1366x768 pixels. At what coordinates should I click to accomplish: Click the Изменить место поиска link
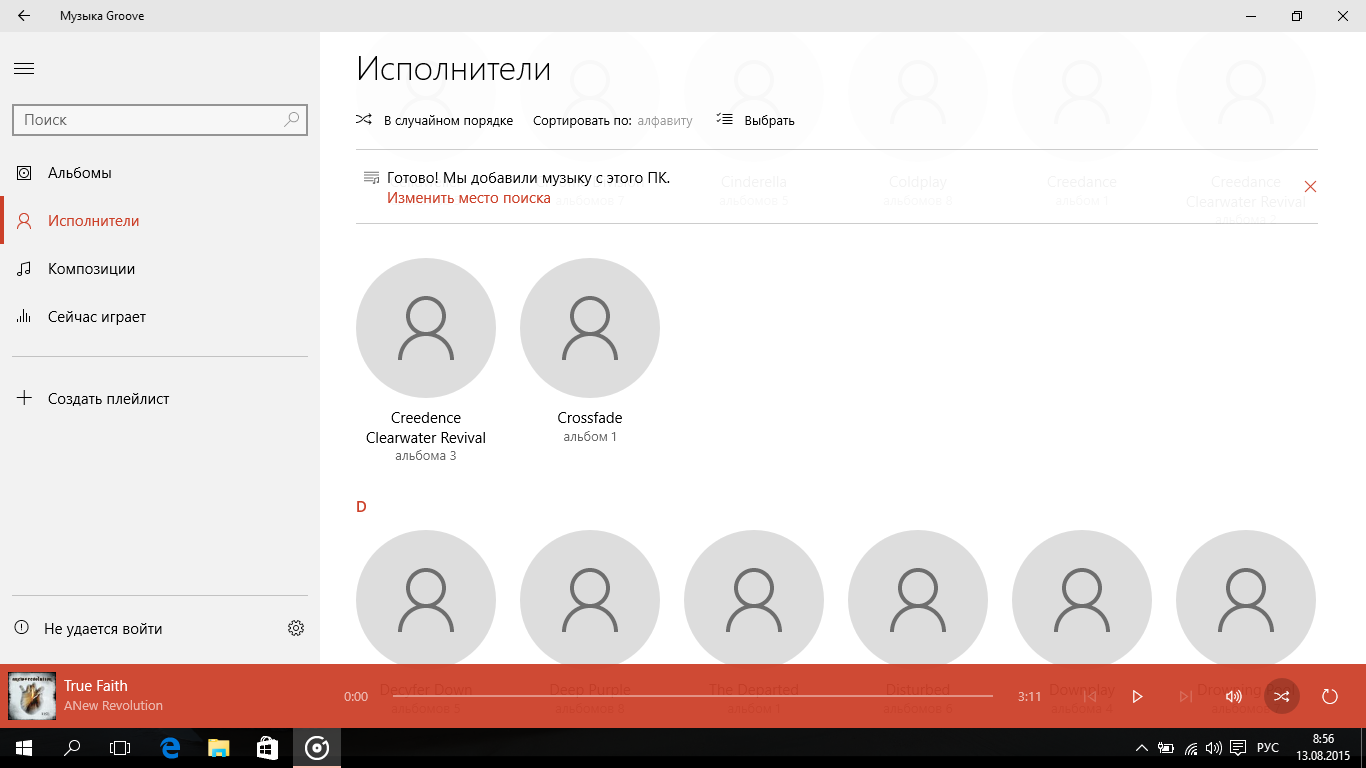coord(469,198)
